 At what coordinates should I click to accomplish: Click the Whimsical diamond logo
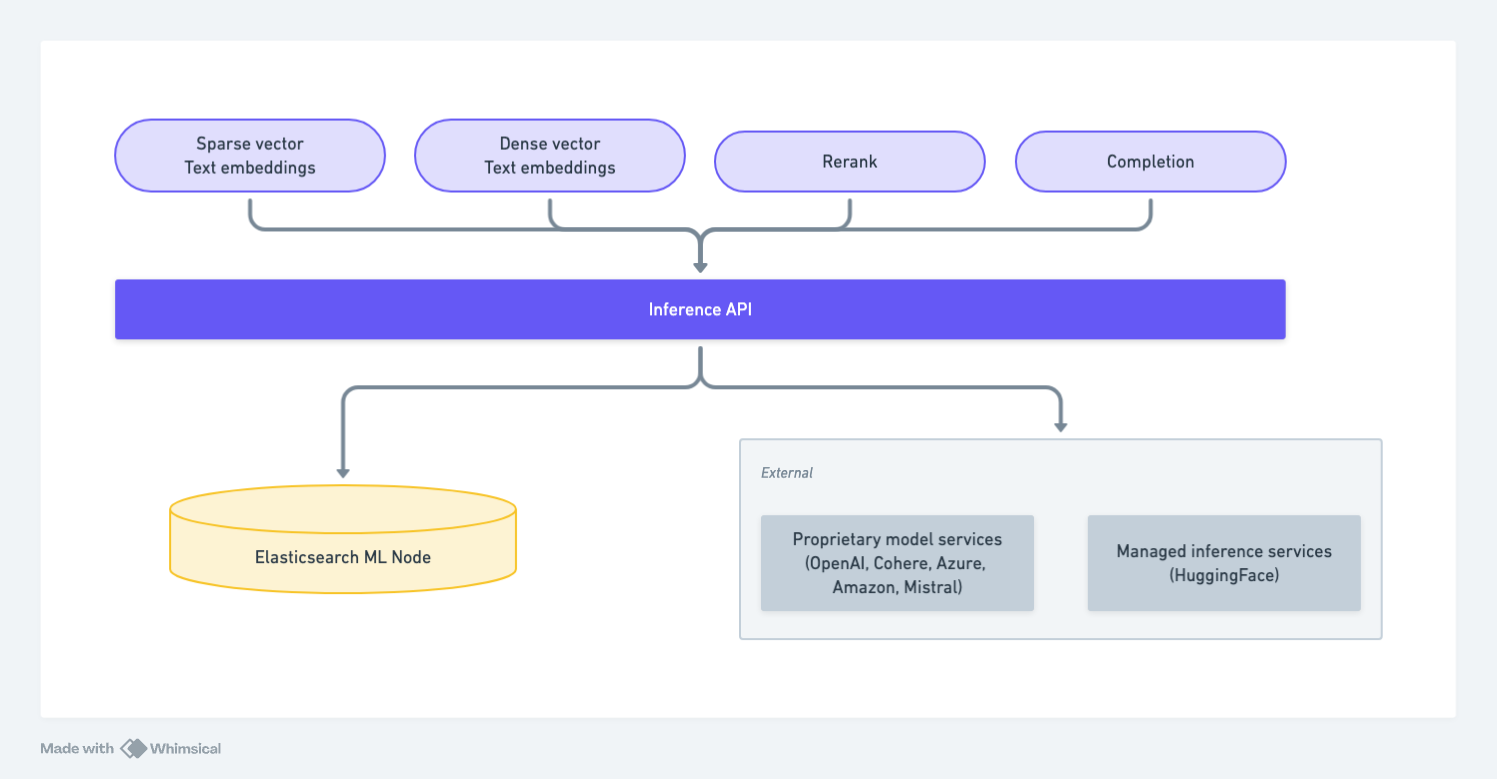pos(133,748)
